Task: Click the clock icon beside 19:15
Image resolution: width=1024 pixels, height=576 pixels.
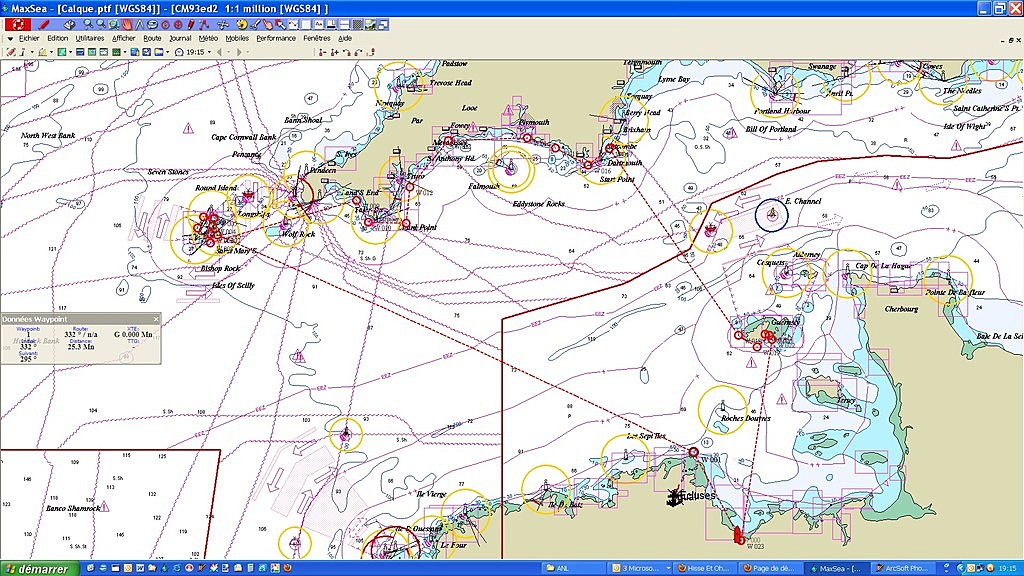Action: point(179,52)
